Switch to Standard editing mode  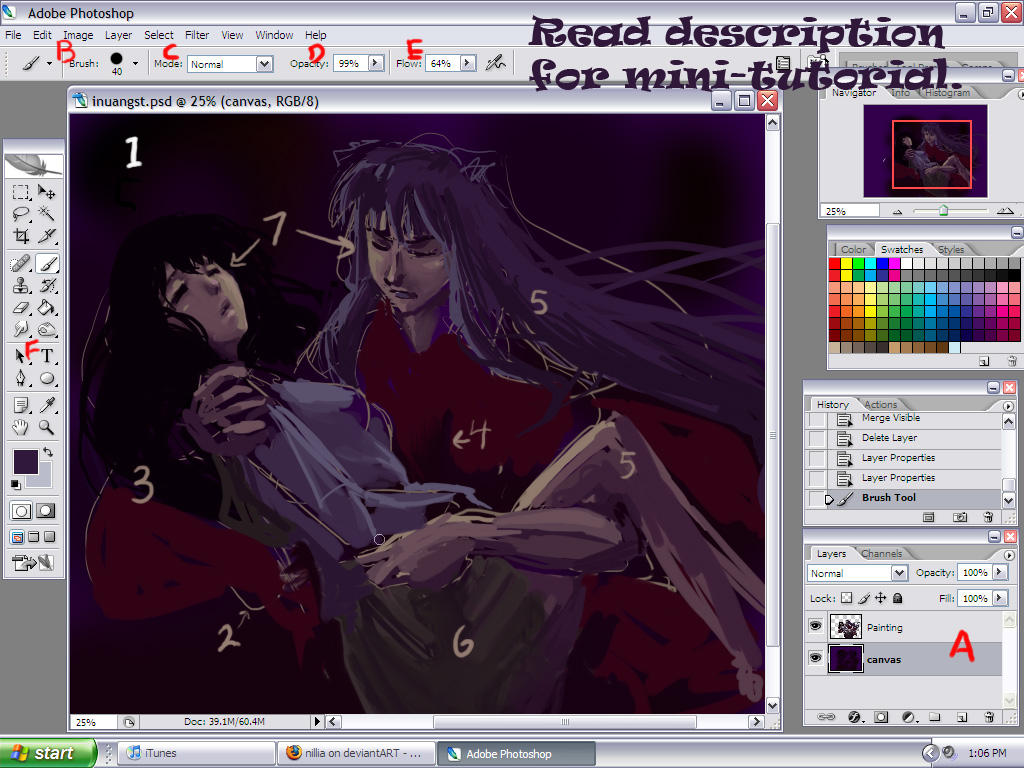coord(21,511)
